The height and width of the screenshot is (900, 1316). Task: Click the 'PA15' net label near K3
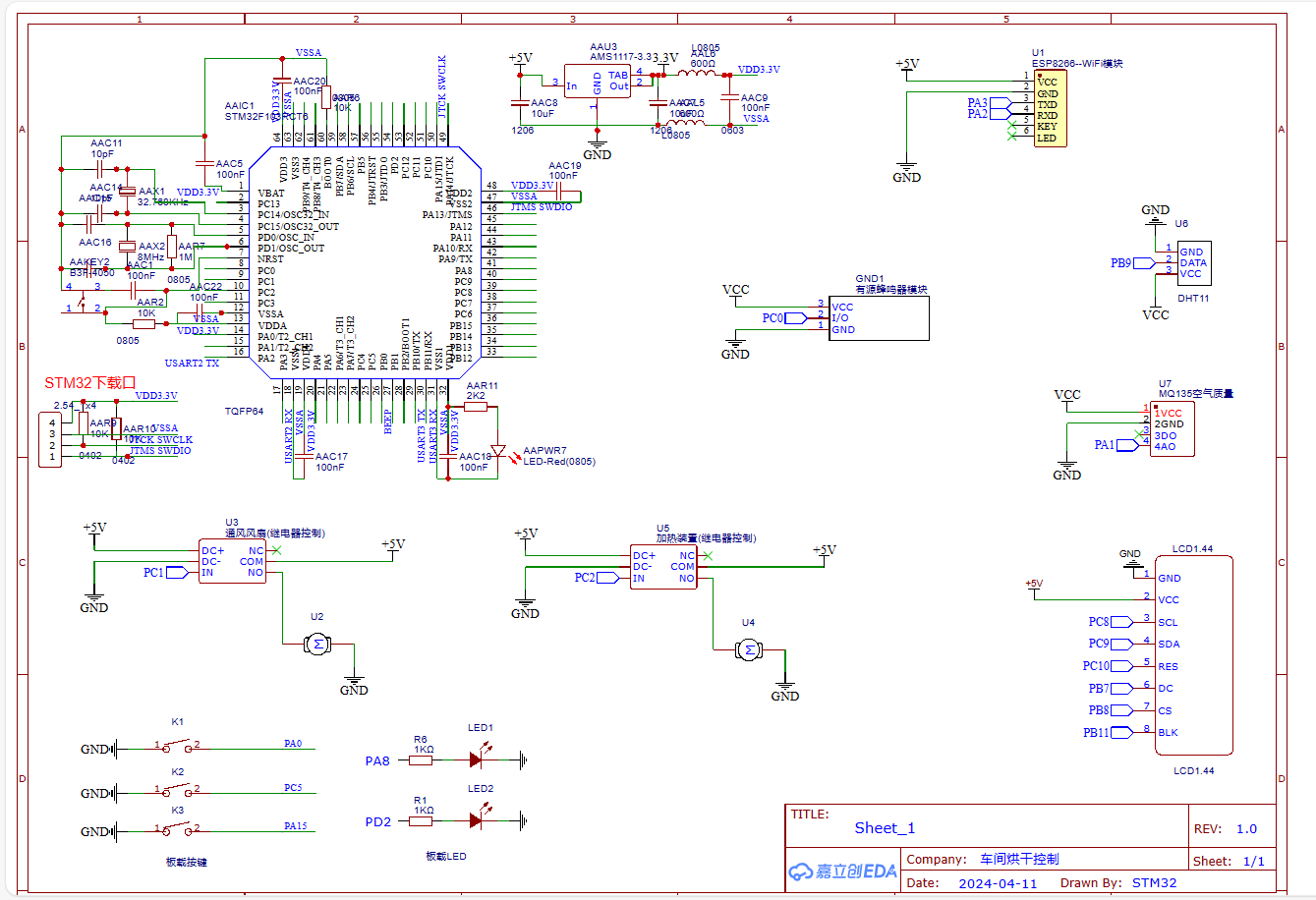pyautogui.click(x=295, y=826)
